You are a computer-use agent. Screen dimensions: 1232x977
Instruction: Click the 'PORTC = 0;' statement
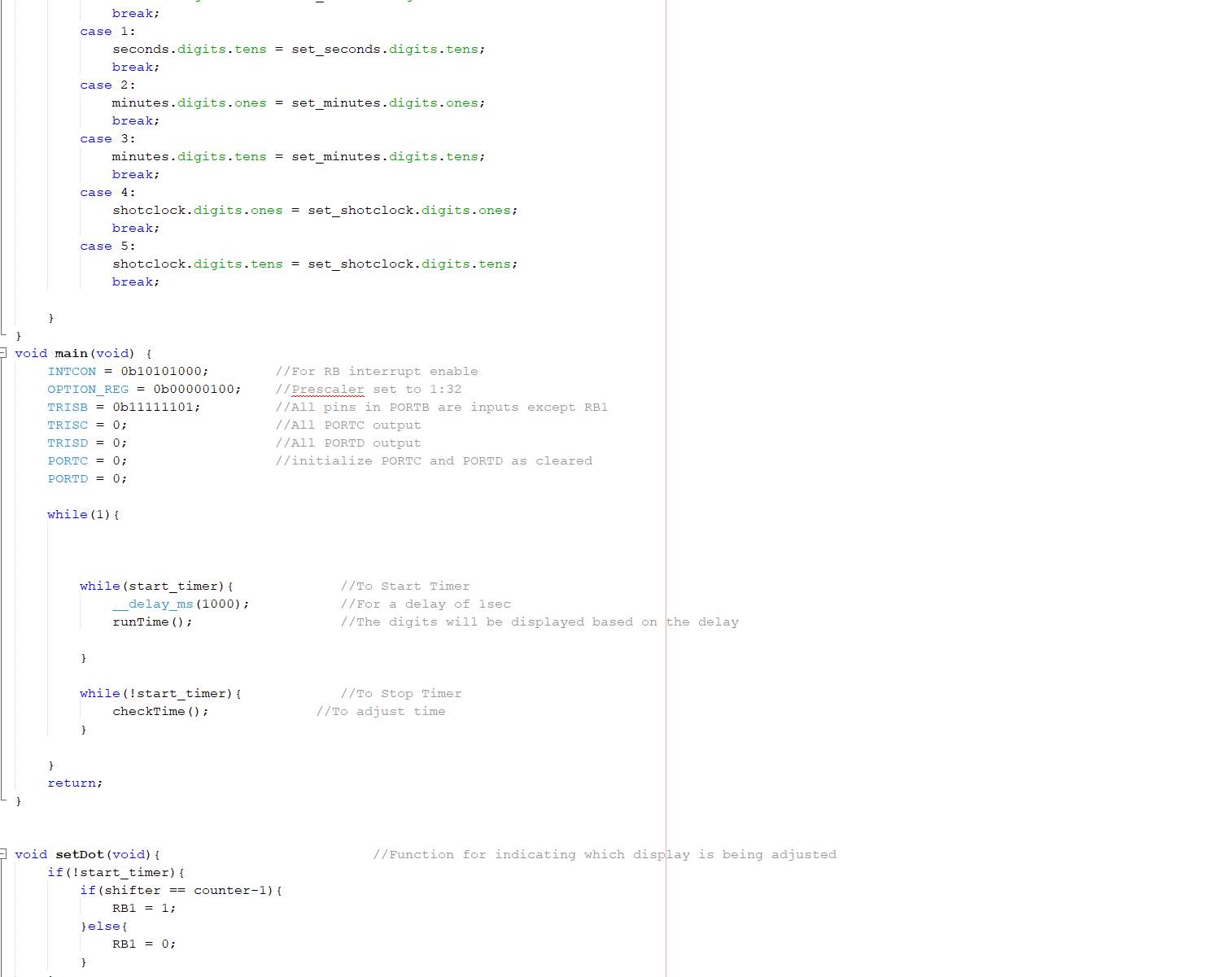[x=87, y=461]
